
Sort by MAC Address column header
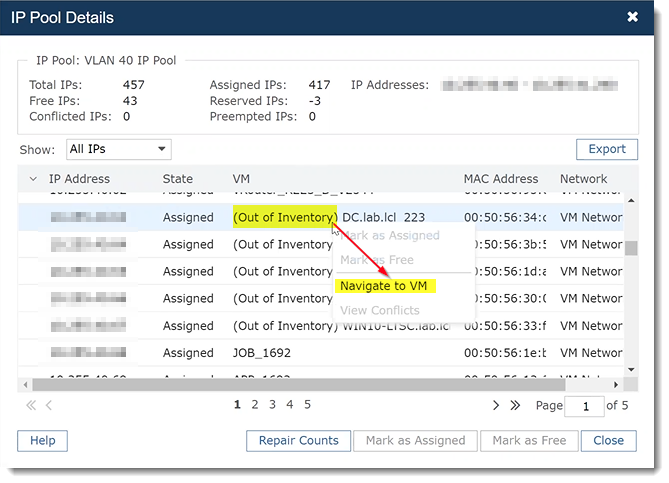[501, 179]
